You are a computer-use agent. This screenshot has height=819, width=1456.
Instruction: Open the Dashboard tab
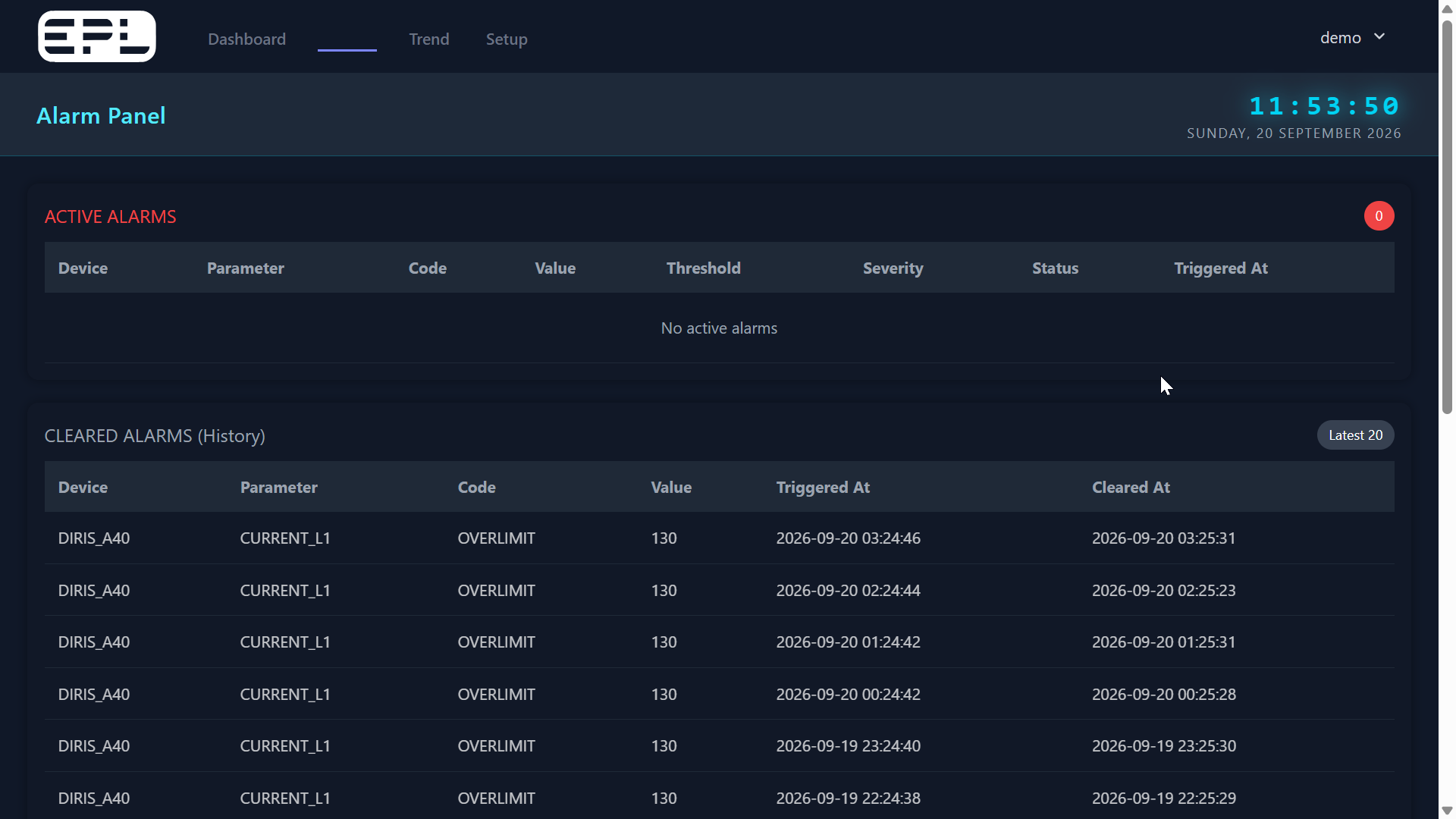tap(246, 39)
